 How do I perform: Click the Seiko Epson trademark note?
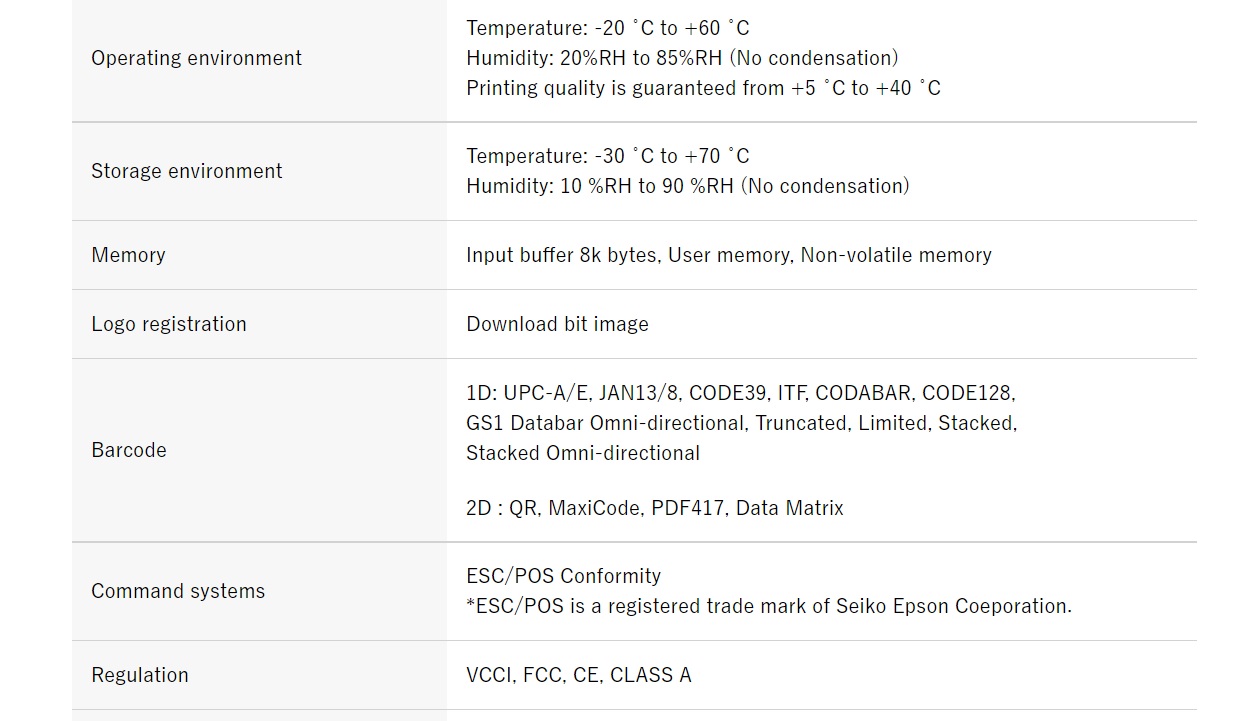pos(768,606)
